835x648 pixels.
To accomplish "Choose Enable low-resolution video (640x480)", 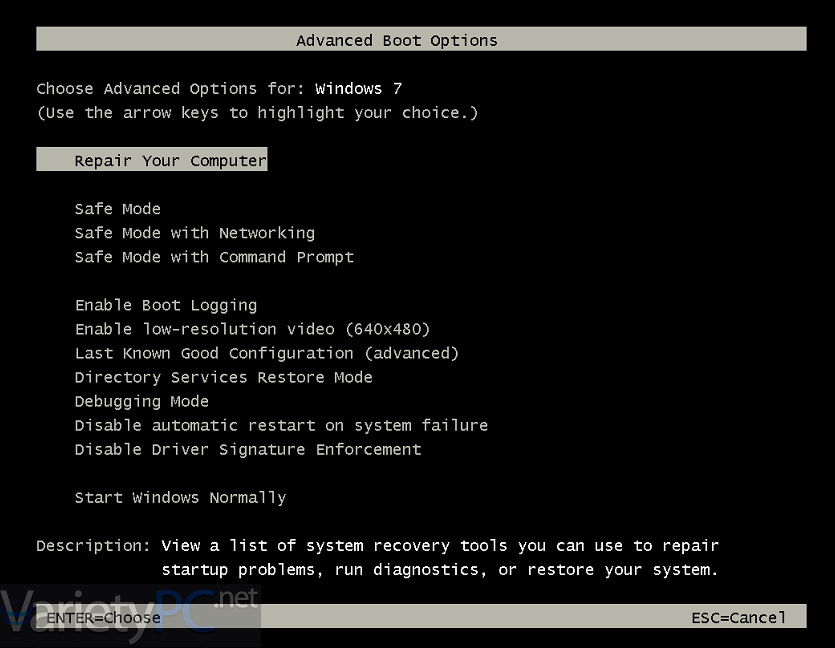I will [252, 329].
